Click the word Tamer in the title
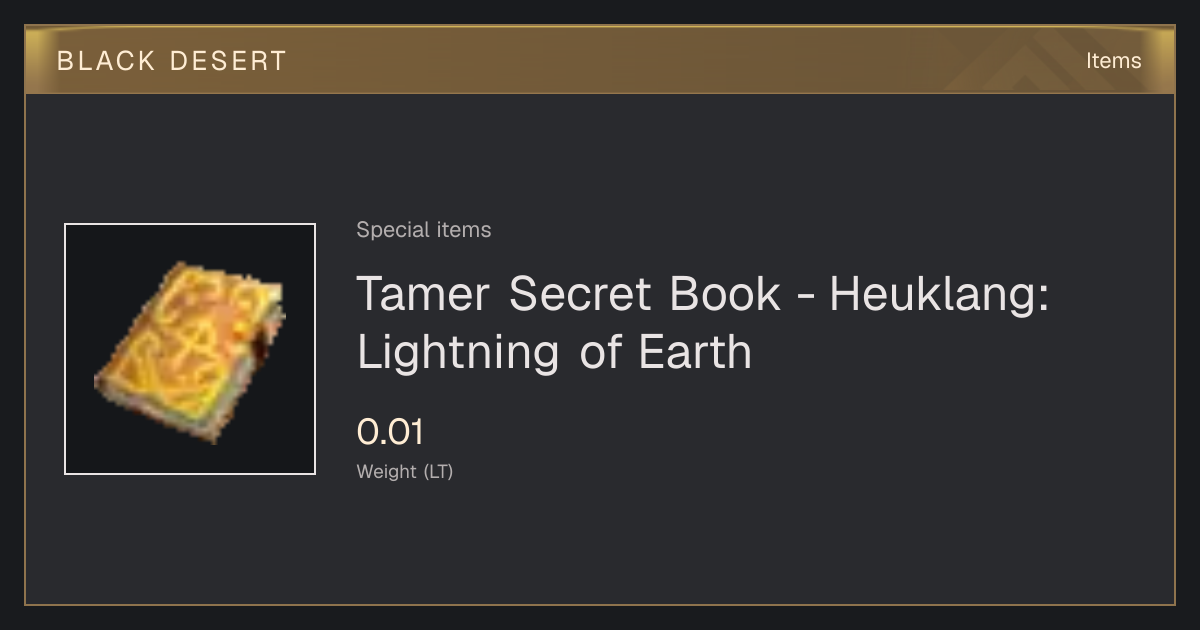The height and width of the screenshot is (630, 1200). (x=424, y=294)
